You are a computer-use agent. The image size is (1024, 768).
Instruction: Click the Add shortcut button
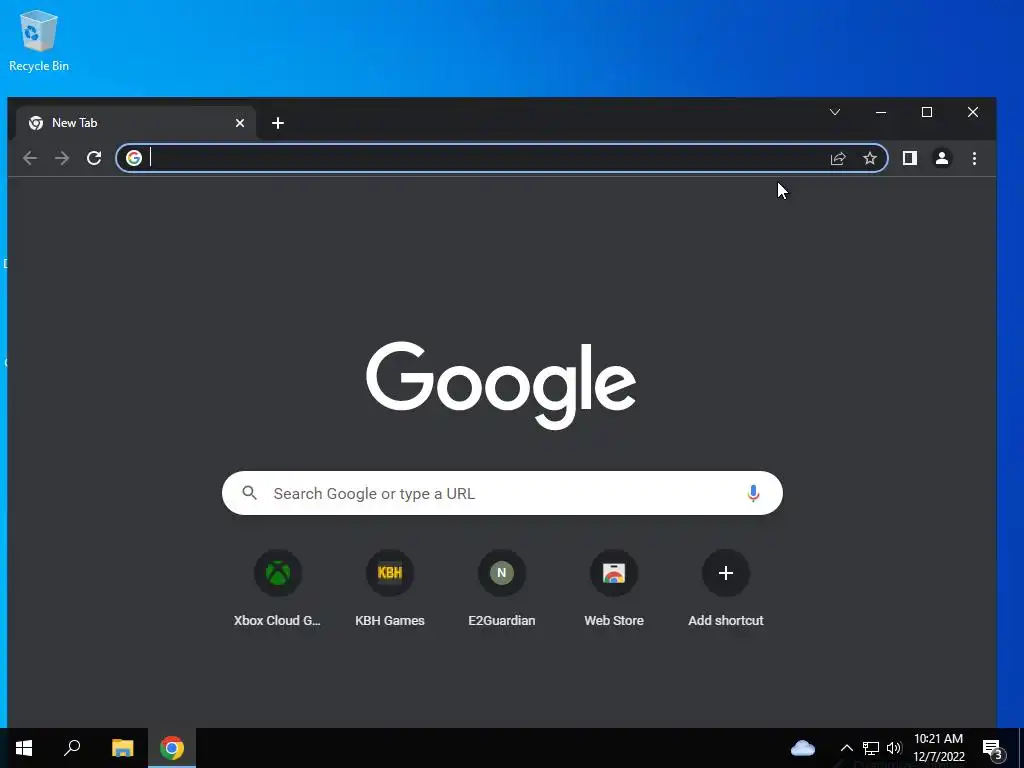tap(726, 590)
